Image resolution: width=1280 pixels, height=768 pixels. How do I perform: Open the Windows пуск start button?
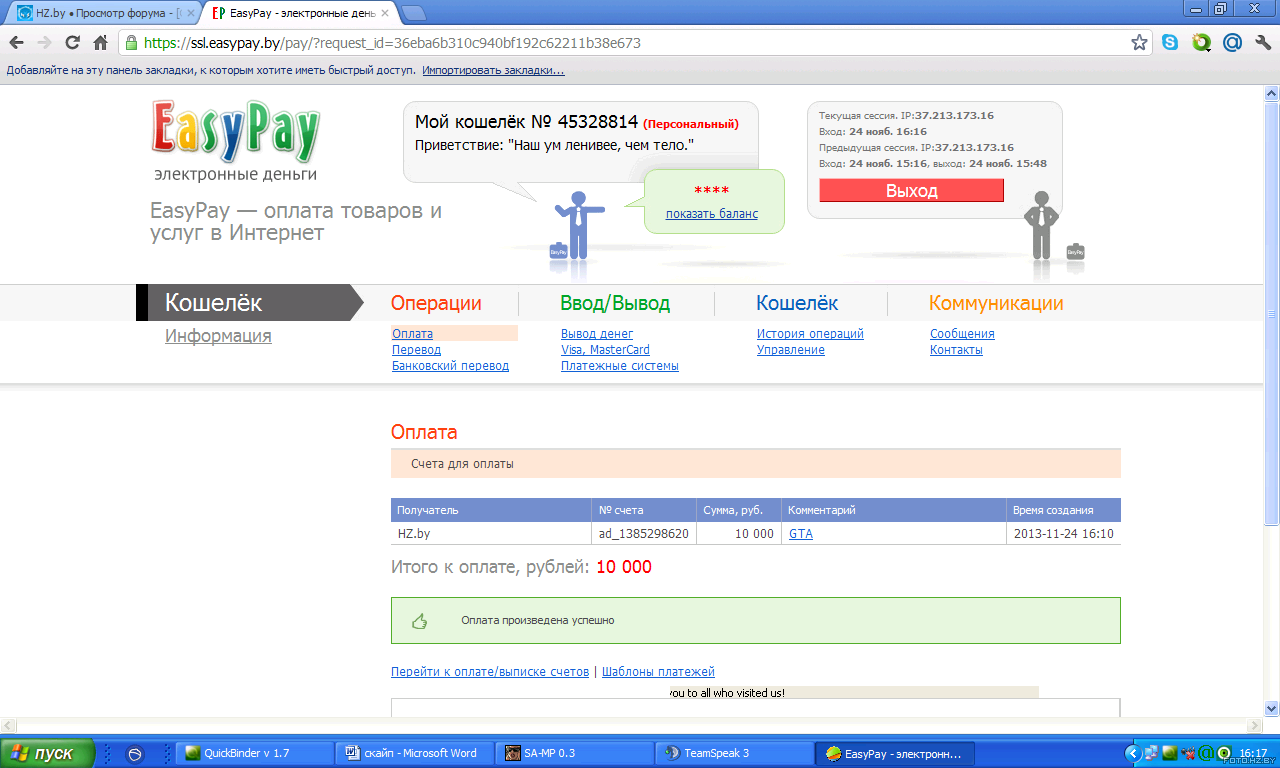click(48, 753)
